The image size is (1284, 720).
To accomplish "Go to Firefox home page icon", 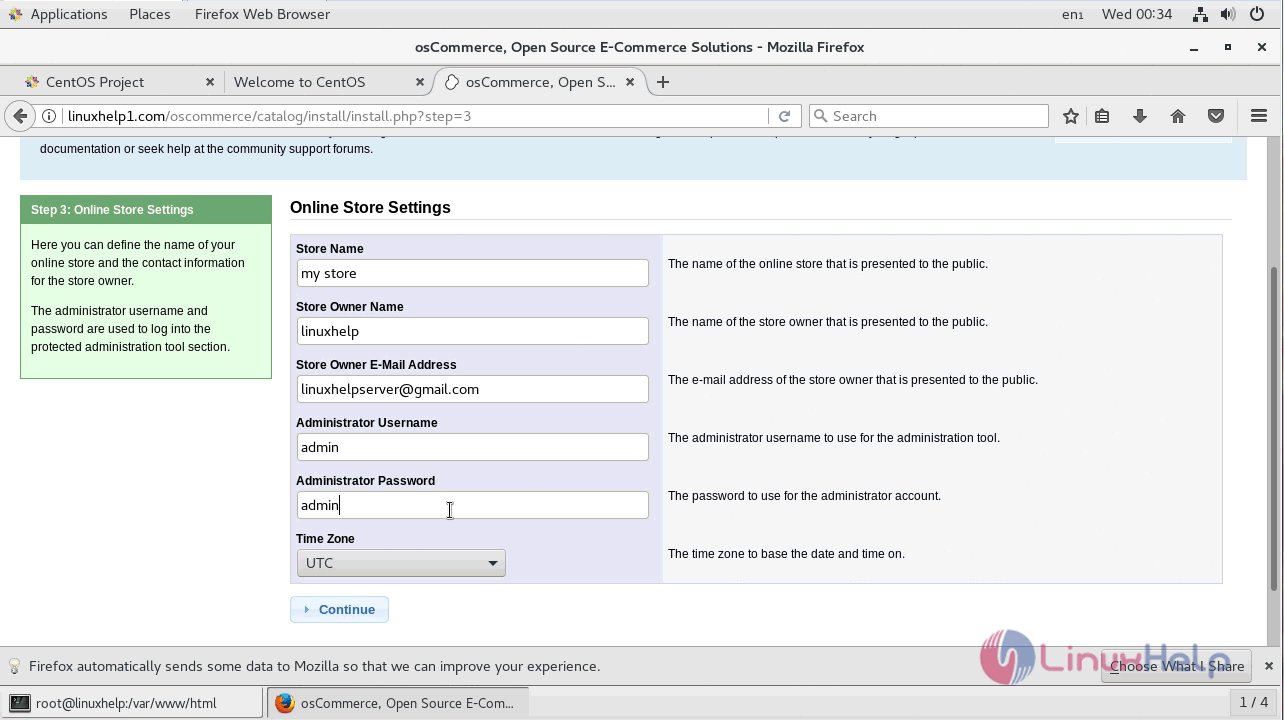I will [1178, 116].
